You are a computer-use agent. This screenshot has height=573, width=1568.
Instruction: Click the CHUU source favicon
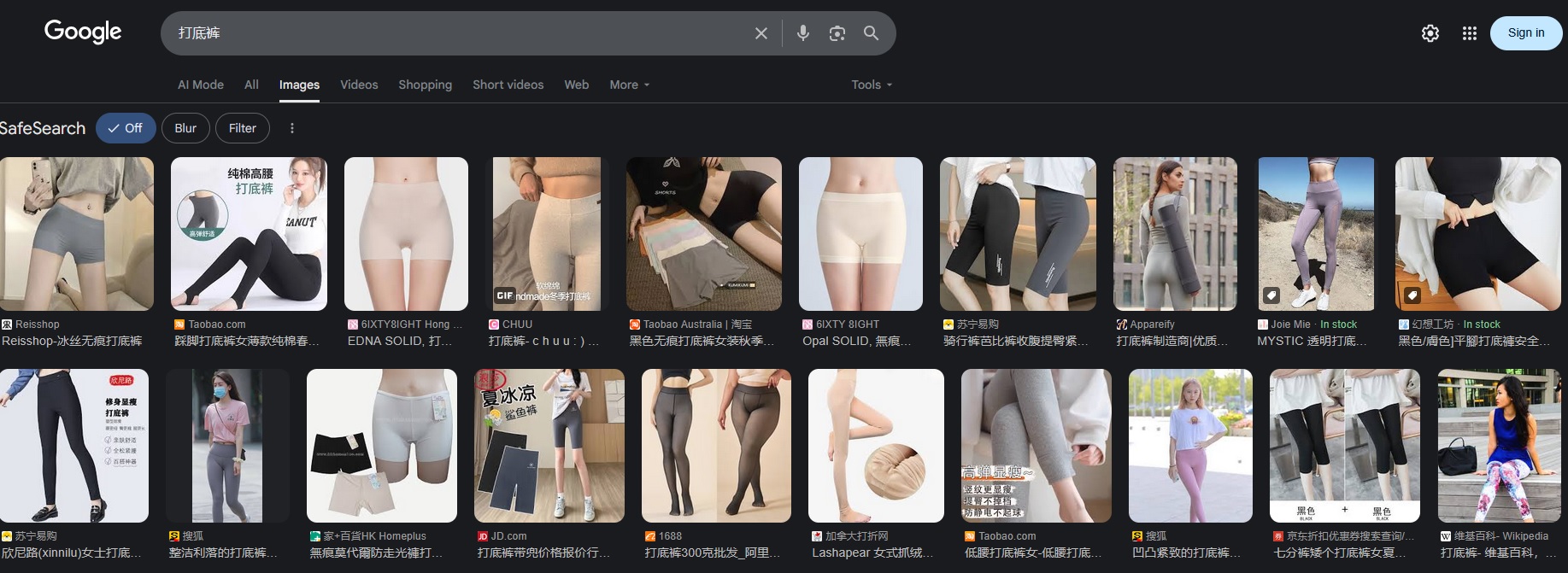pos(494,325)
